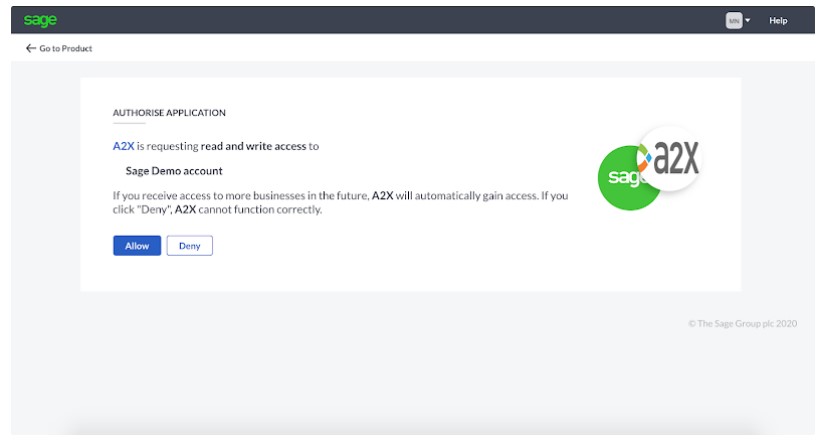Open the Help menu item
The width and height of the screenshot is (828, 448).
[x=778, y=20]
